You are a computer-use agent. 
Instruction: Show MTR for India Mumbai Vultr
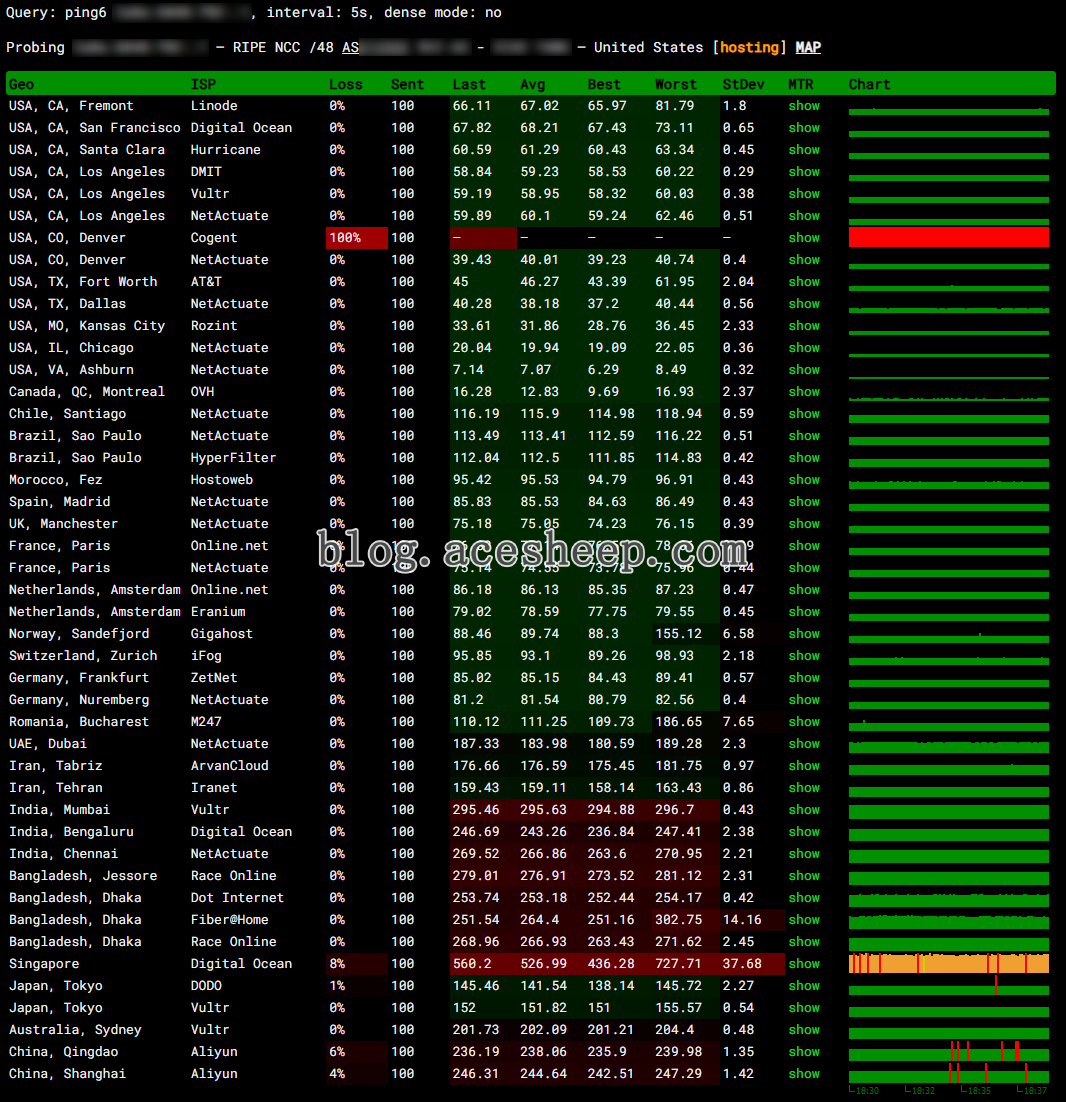pyautogui.click(x=803, y=810)
